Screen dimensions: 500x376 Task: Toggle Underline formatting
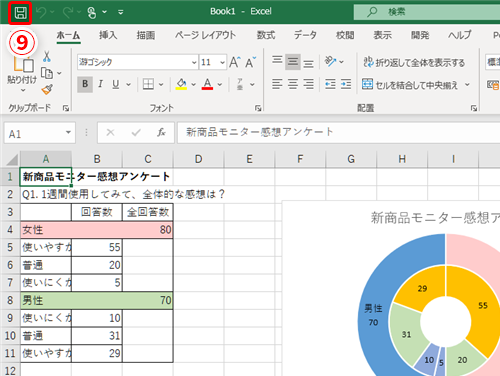coord(116,84)
